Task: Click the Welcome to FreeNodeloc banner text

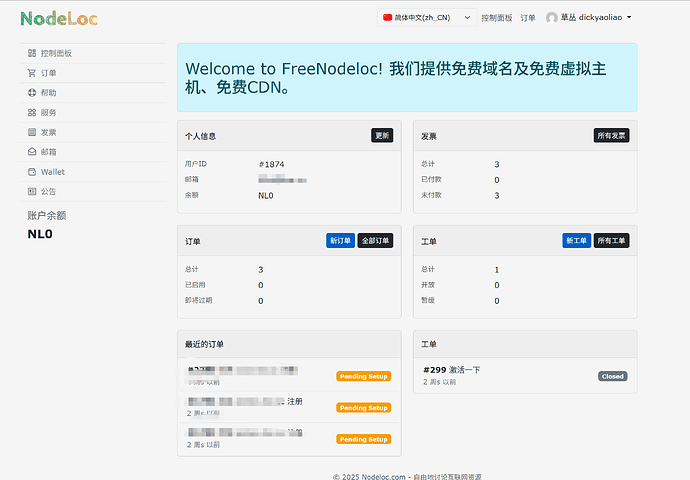Action: tap(396, 78)
